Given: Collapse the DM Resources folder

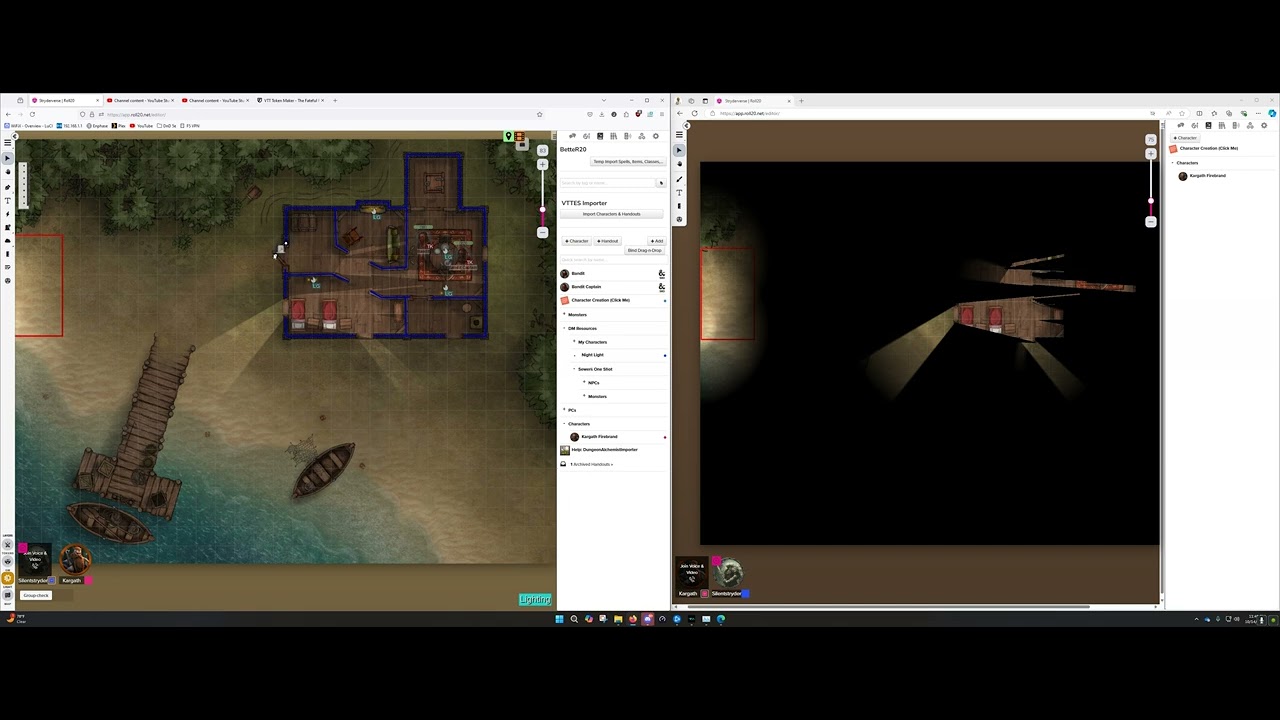Looking at the screenshot, I should tap(582, 328).
